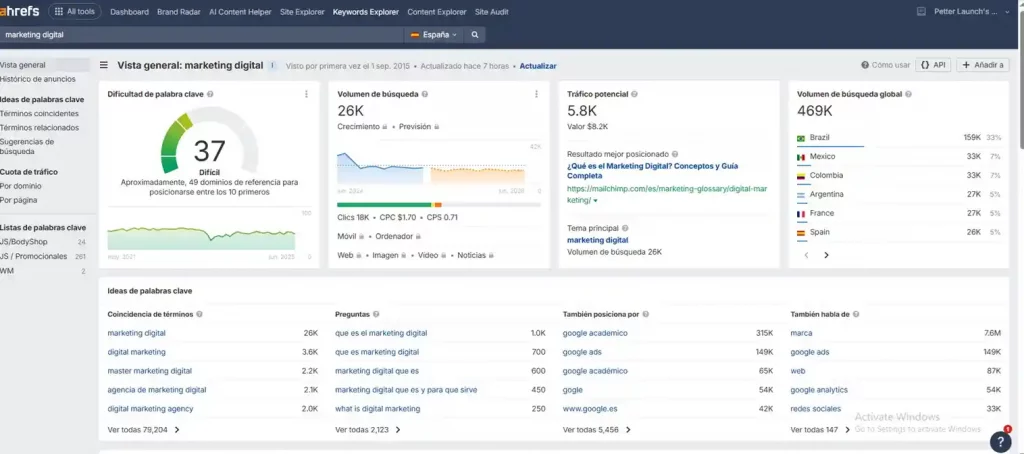1024x454 pixels.
Task: Click the API button
Action: pyautogui.click(x=933, y=65)
